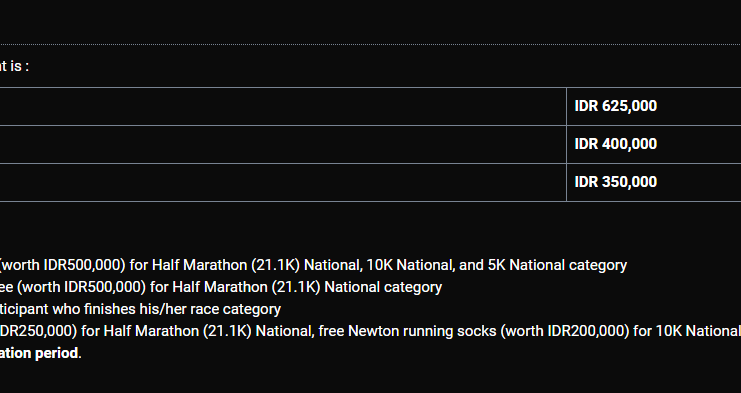Click the empty cell beside IDR 350,000
This screenshot has width=741, height=393.
[283, 182]
